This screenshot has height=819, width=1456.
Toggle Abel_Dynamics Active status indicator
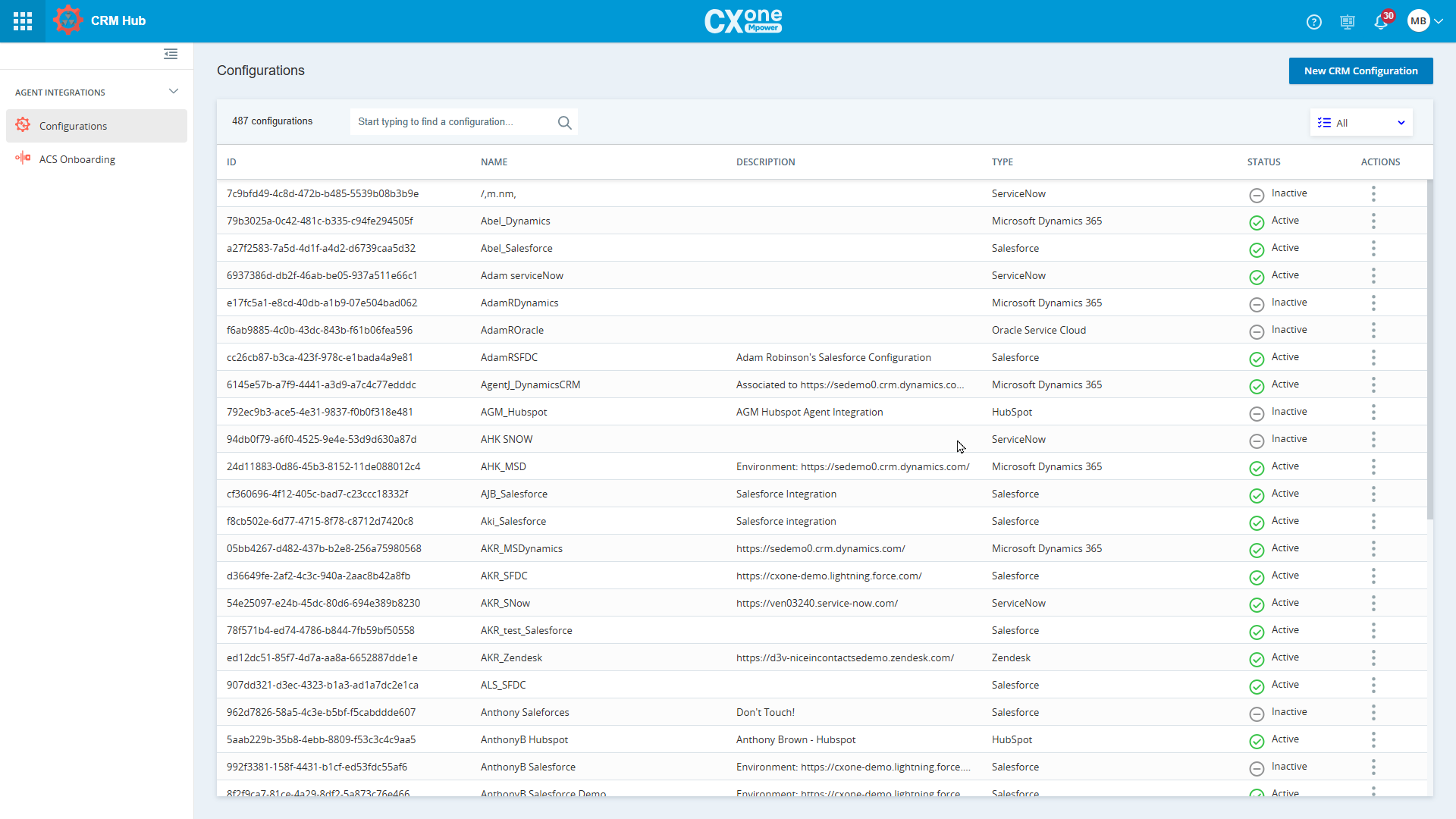click(x=1257, y=222)
